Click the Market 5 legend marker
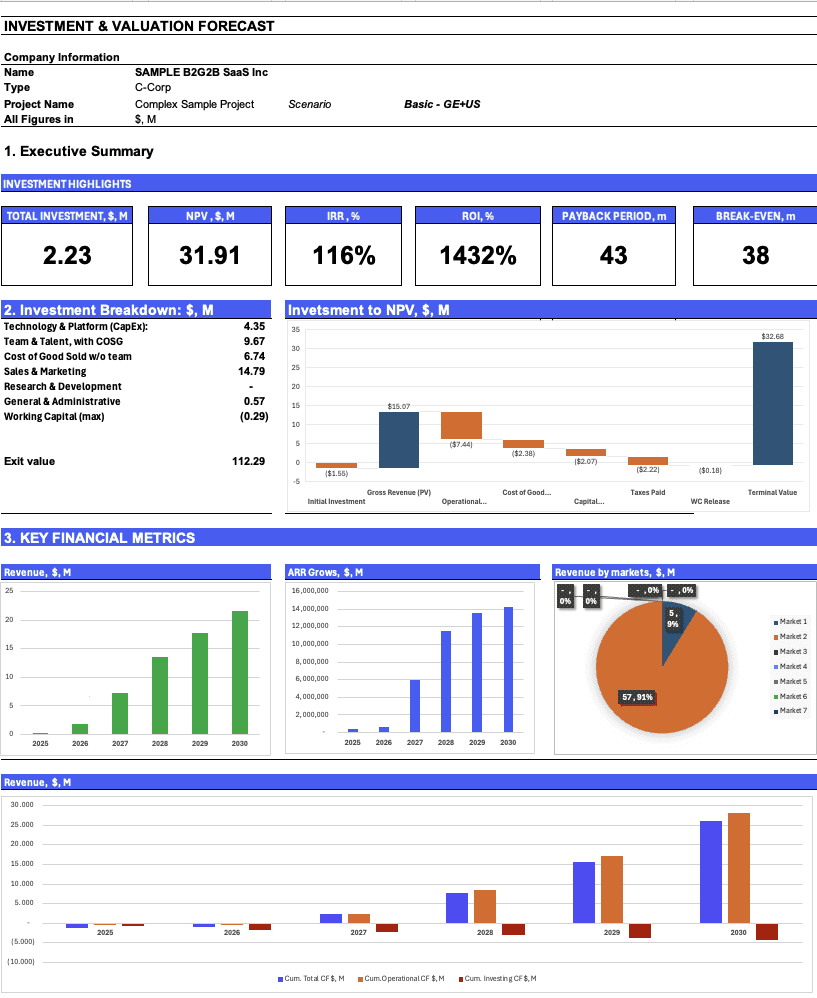The height and width of the screenshot is (998, 817). click(x=775, y=681)
